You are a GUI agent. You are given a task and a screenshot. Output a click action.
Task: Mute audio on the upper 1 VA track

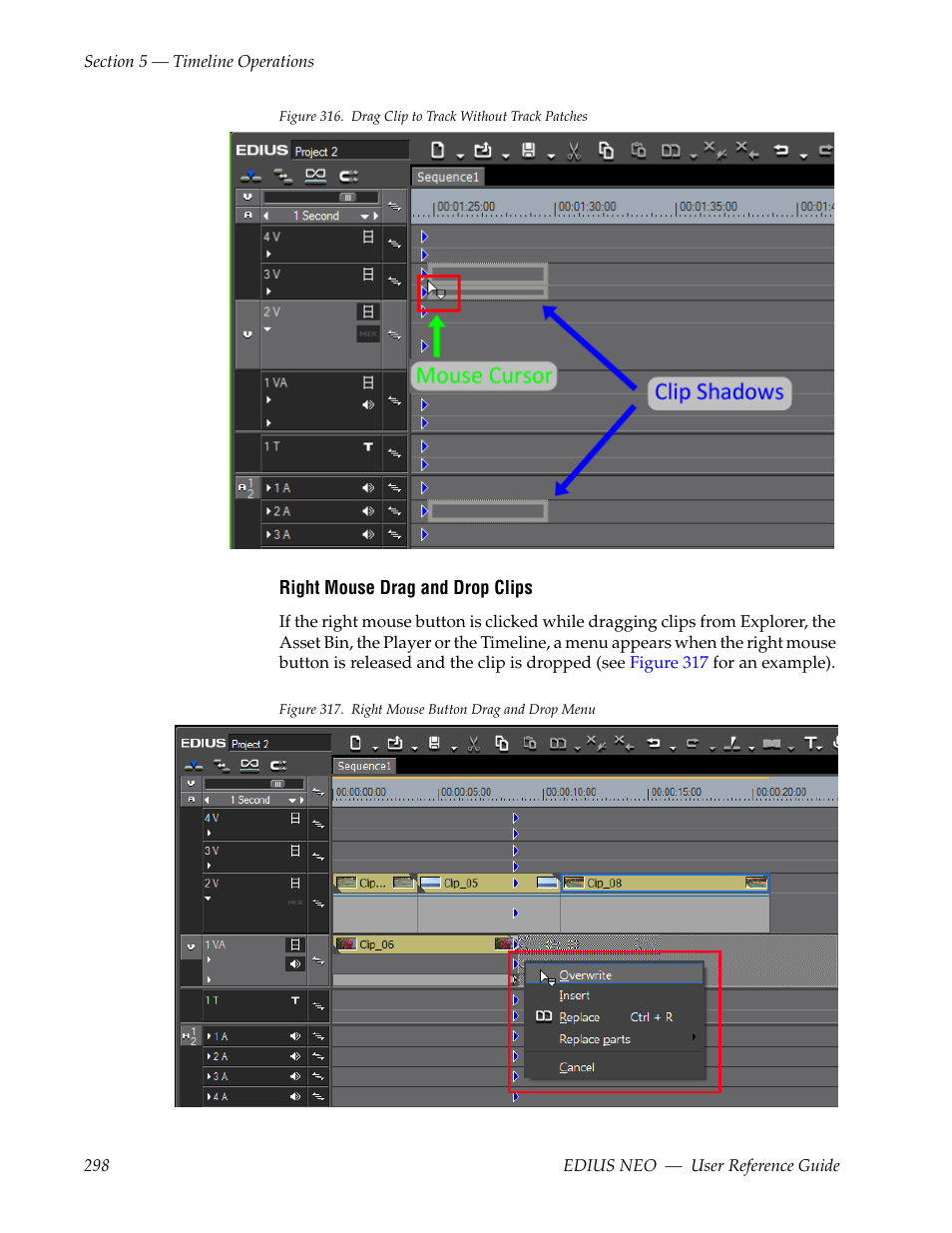coord(368,404)
